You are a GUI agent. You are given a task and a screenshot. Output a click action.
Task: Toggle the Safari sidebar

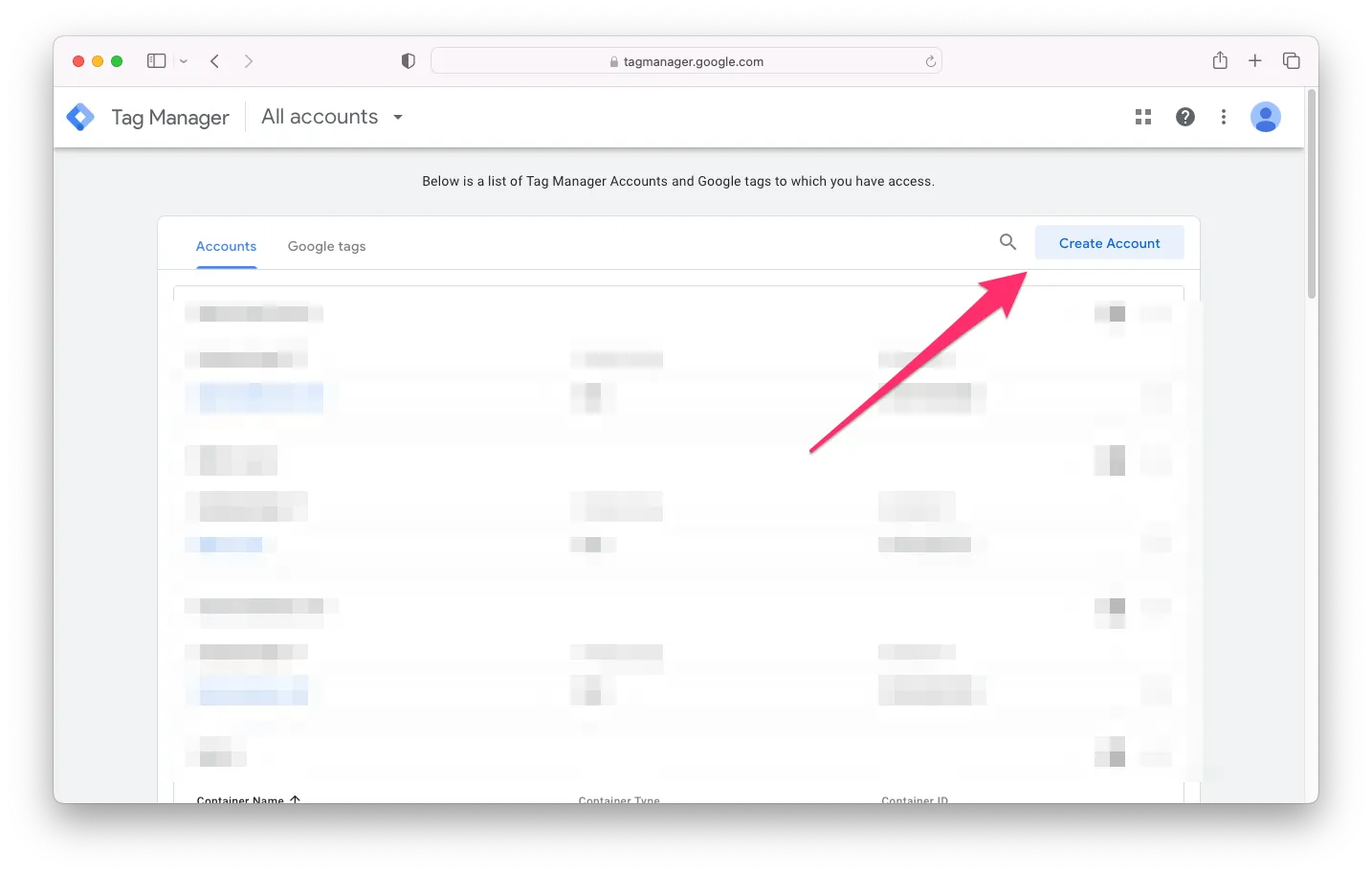[156, 61]
